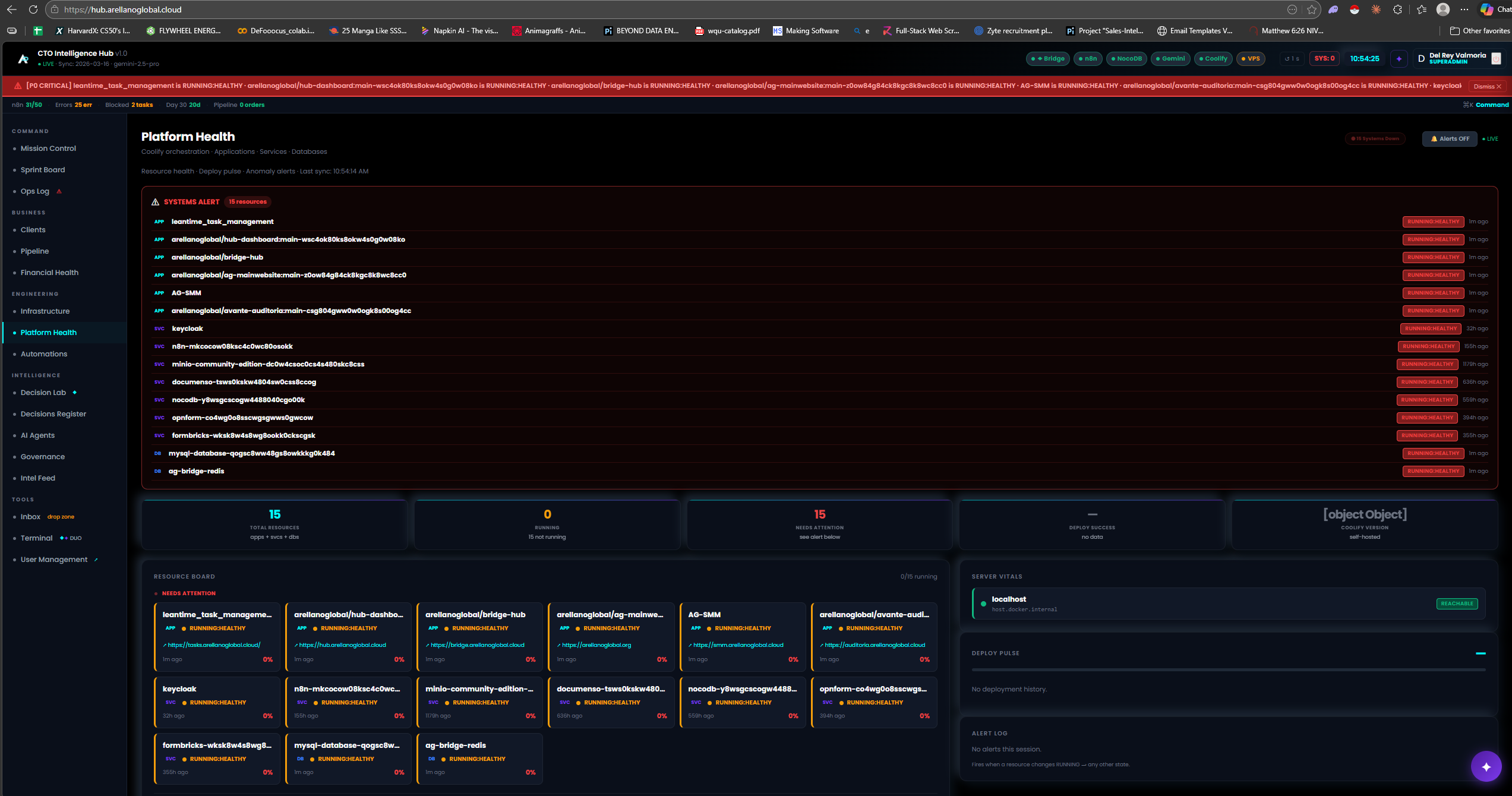Click the warning triangle in the critical banner

click(18, 86)
